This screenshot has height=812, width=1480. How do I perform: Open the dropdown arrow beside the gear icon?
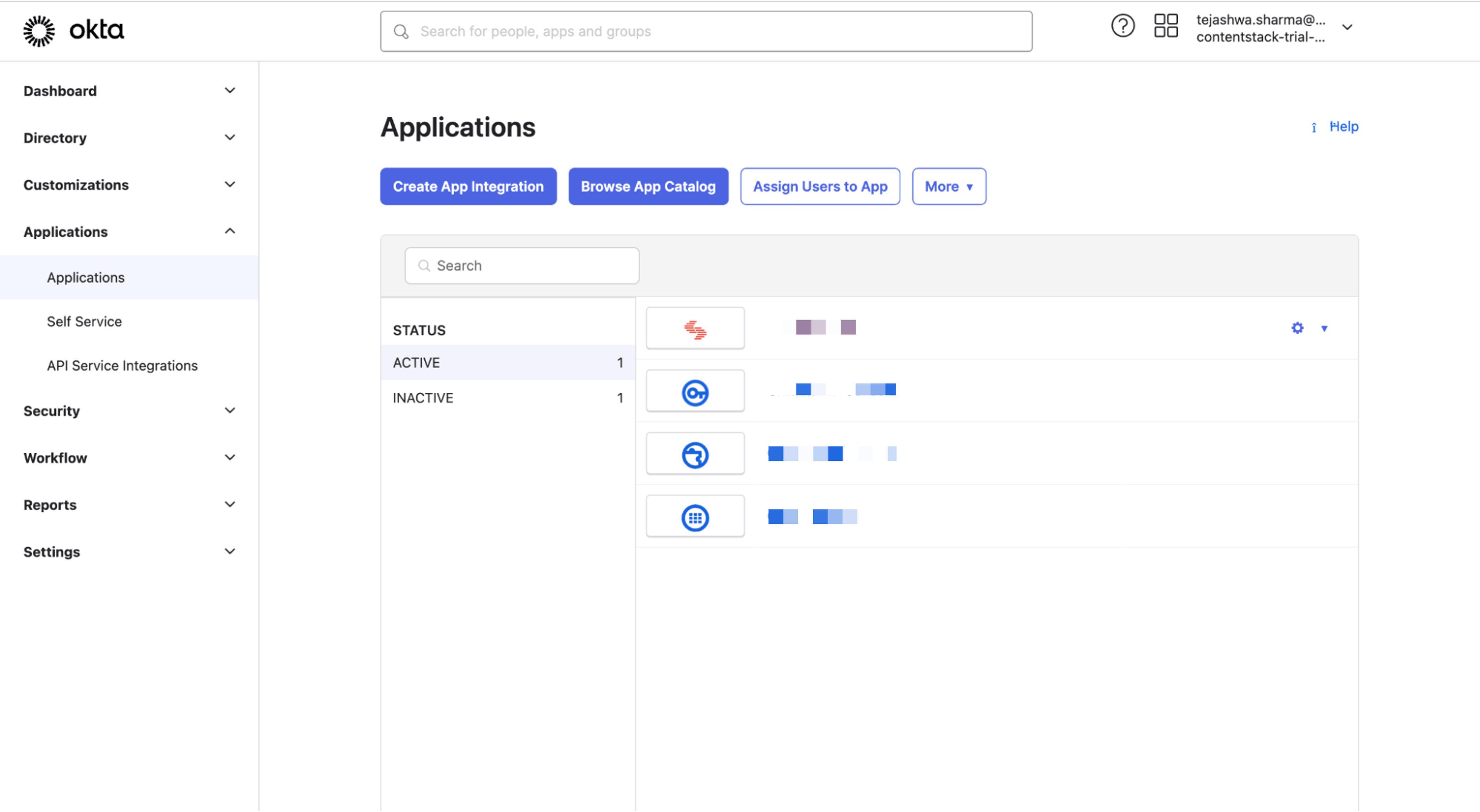tap(1324, 329)
